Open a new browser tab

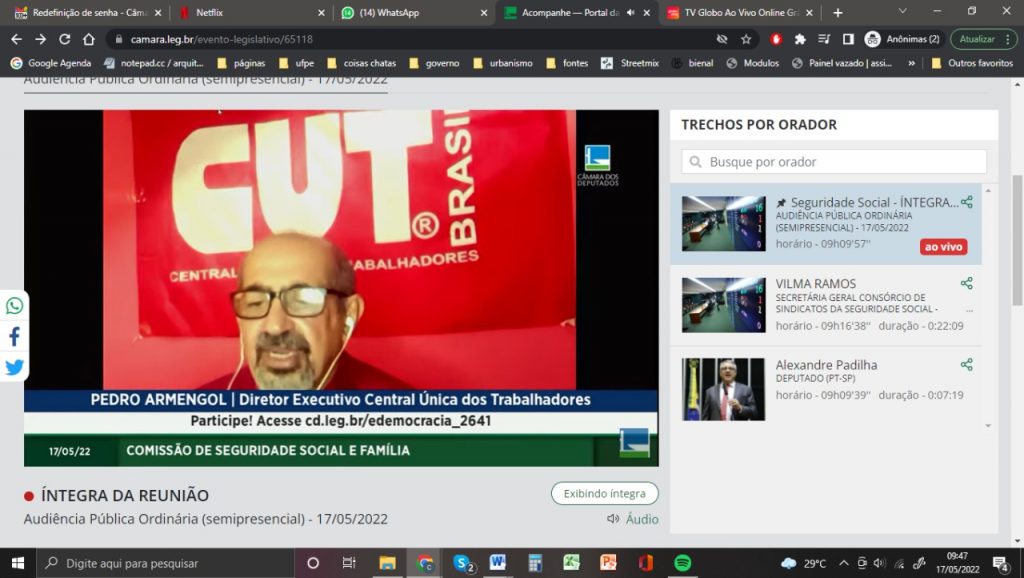(x=838, y=12)
